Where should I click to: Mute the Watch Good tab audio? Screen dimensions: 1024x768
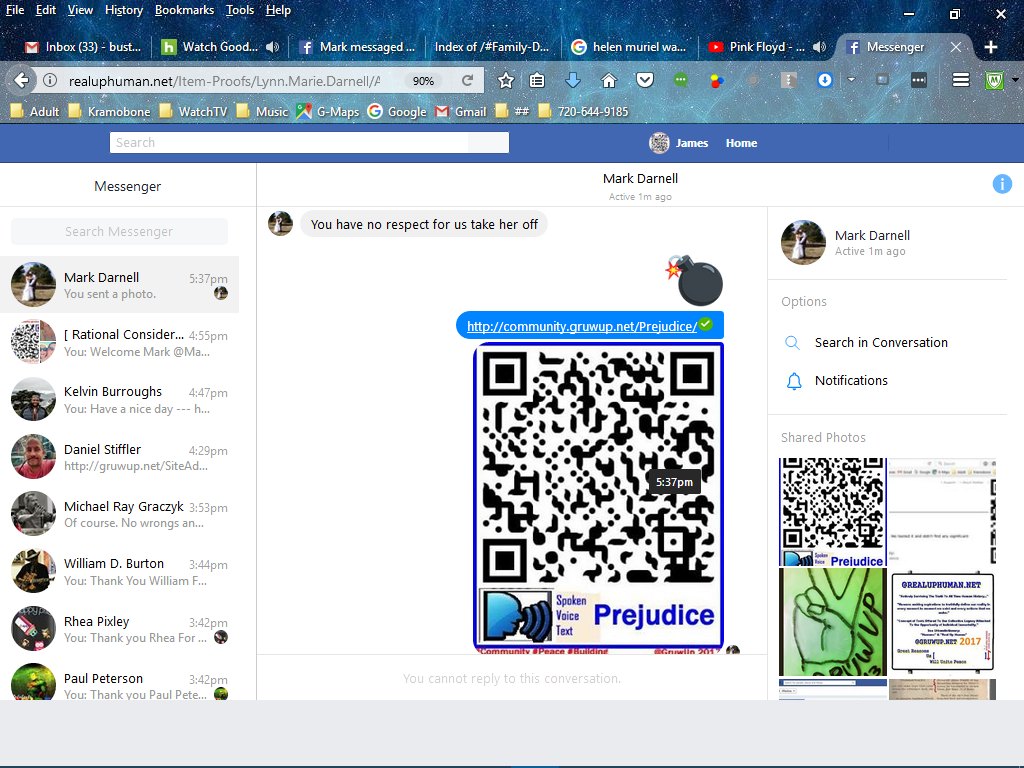click(x=273, y=47)
